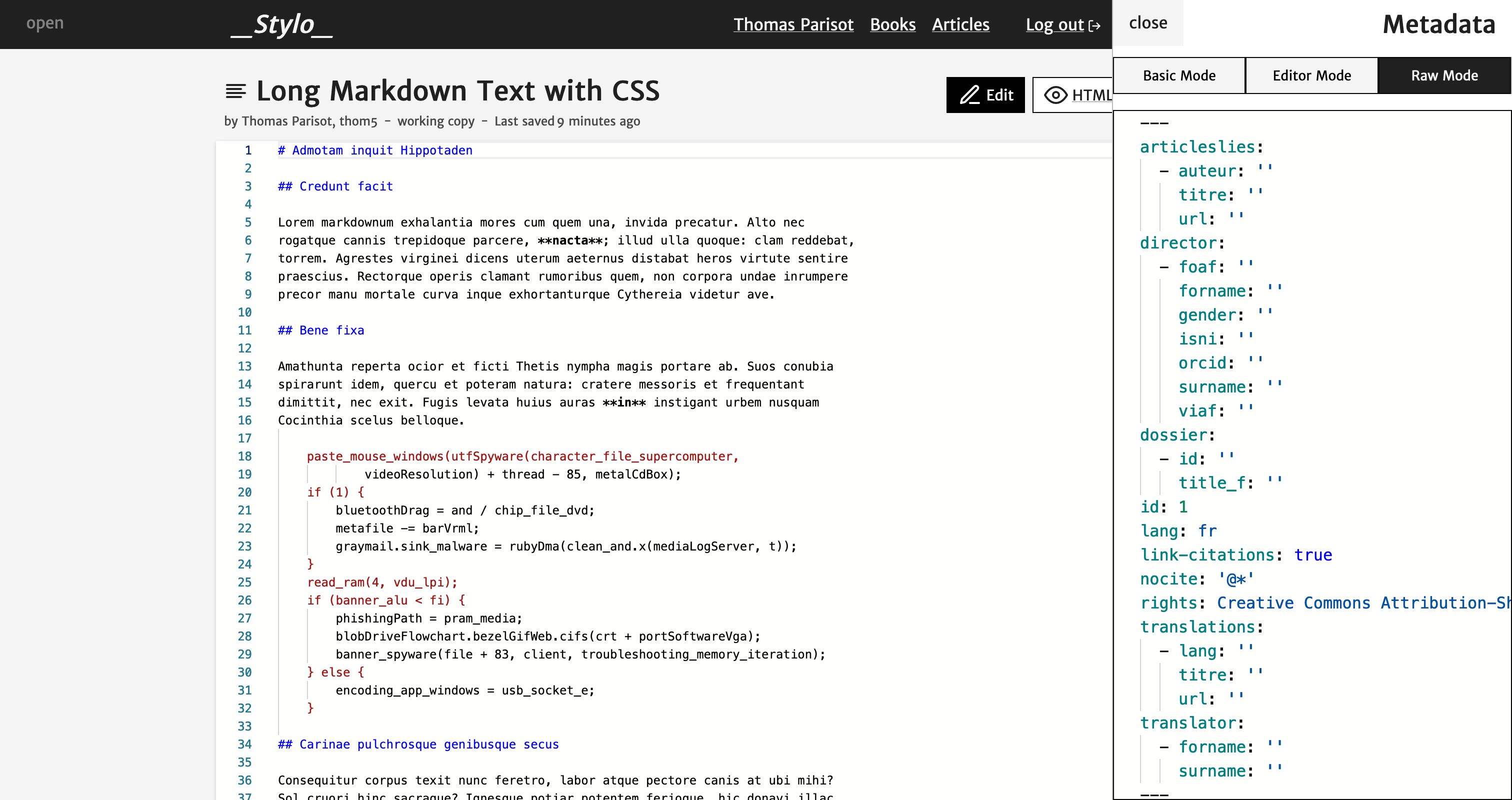Go to Articles page
Image resolution: width=1512 pixels, height=800 pixels.
click(x=960, y=24)
